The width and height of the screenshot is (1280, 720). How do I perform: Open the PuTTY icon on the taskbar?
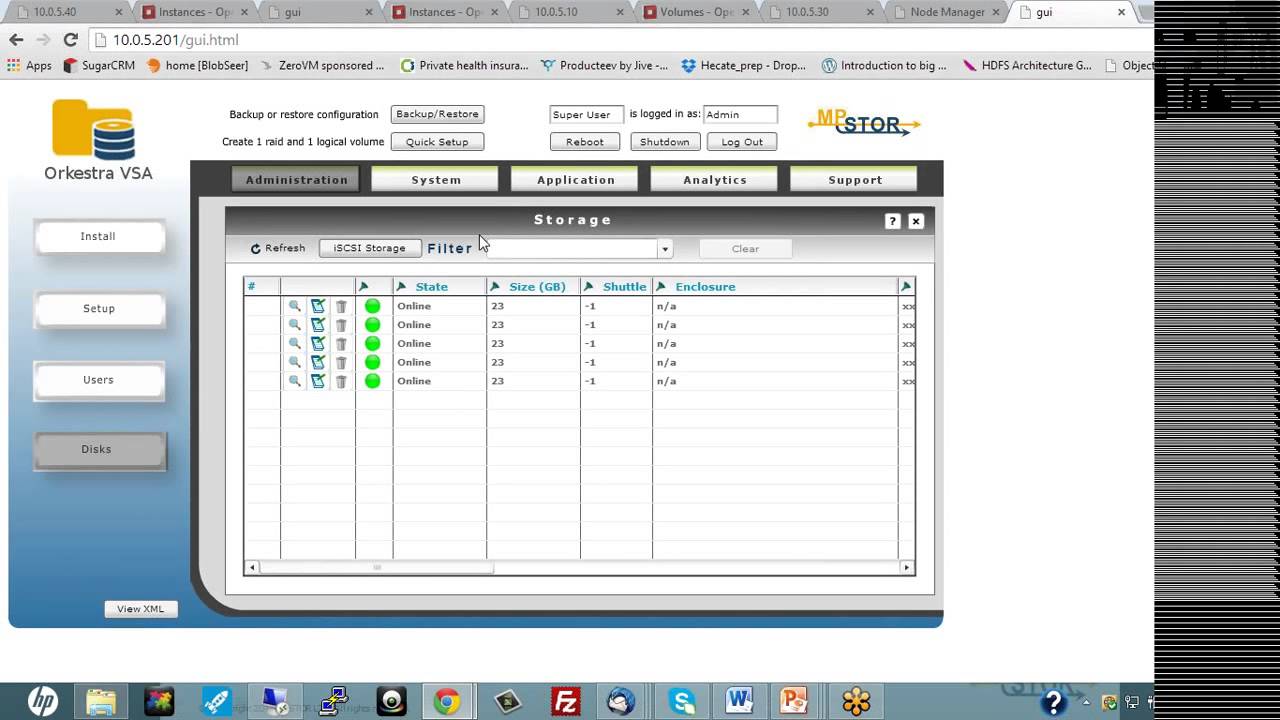[333, 701]
